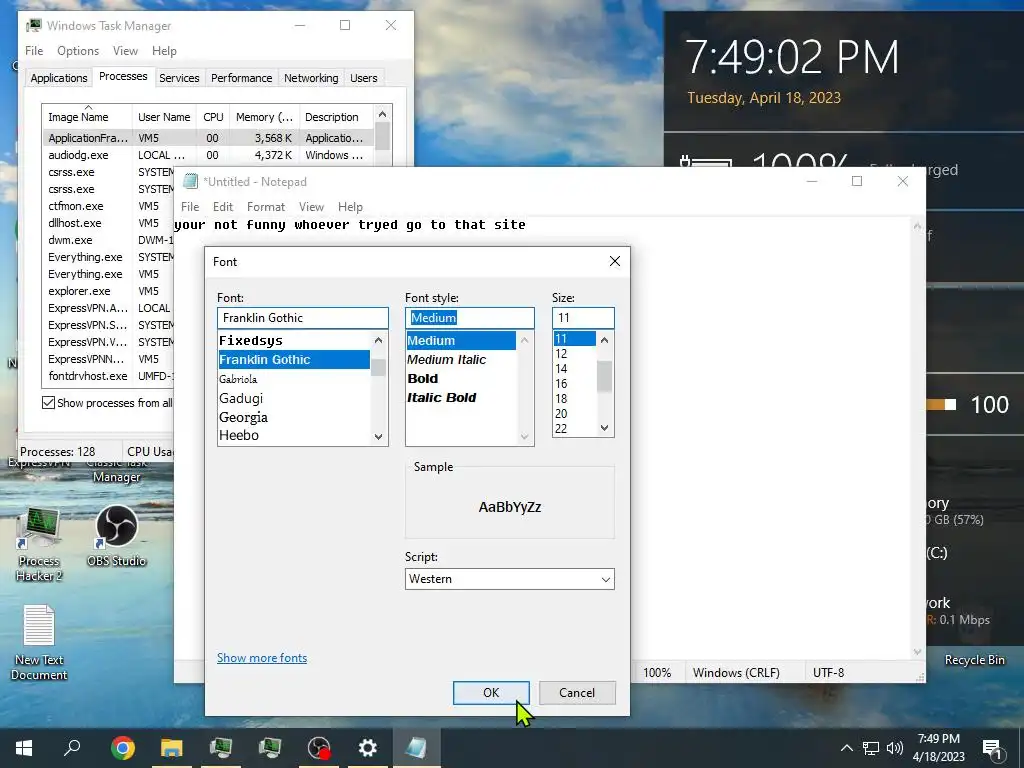Viewport: 1024px width, 768px height.
Task: Switch to Applications tab in Task Manager
Action: [59, 78]
